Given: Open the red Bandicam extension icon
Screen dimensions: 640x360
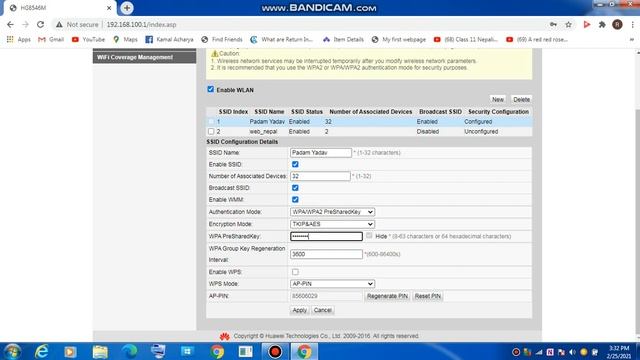Looking at the screenshot, I should tap(587, 24).
